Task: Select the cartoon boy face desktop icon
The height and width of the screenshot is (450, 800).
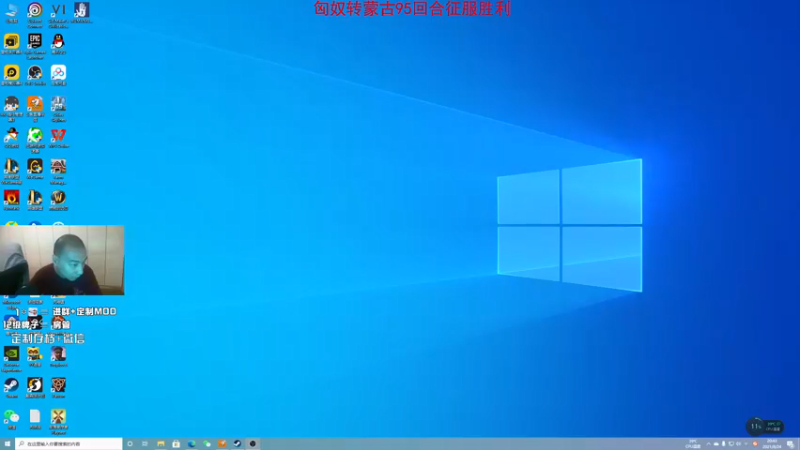Action: pyautogui.click(x=11, y=108)
